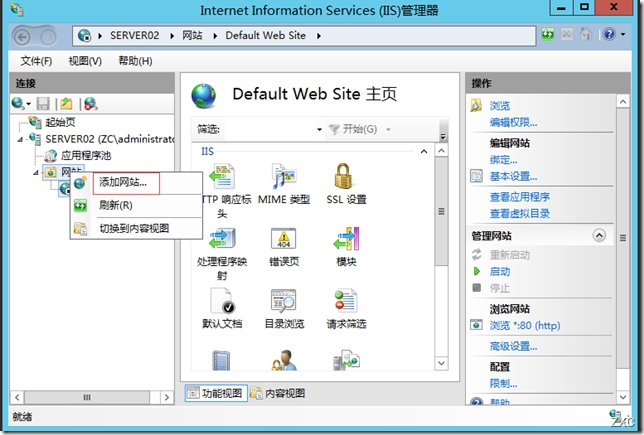Click the globe icon in address breadcrumb
The width and height of the screenshot is (644, 435).
pyautogui.click(x=84, y=36)
